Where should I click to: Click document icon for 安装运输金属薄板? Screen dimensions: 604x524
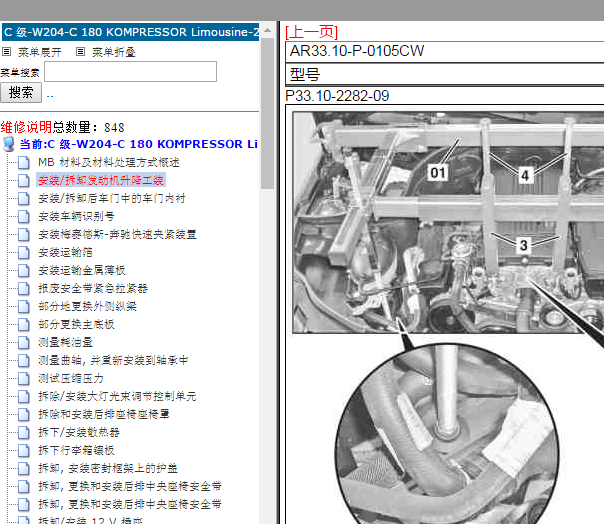23,270
